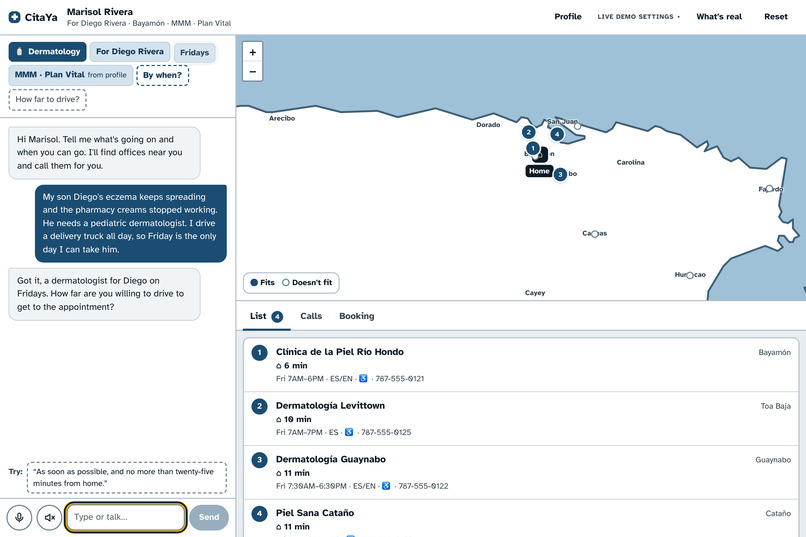Click phone number 787-555-0122

(423, 486)
